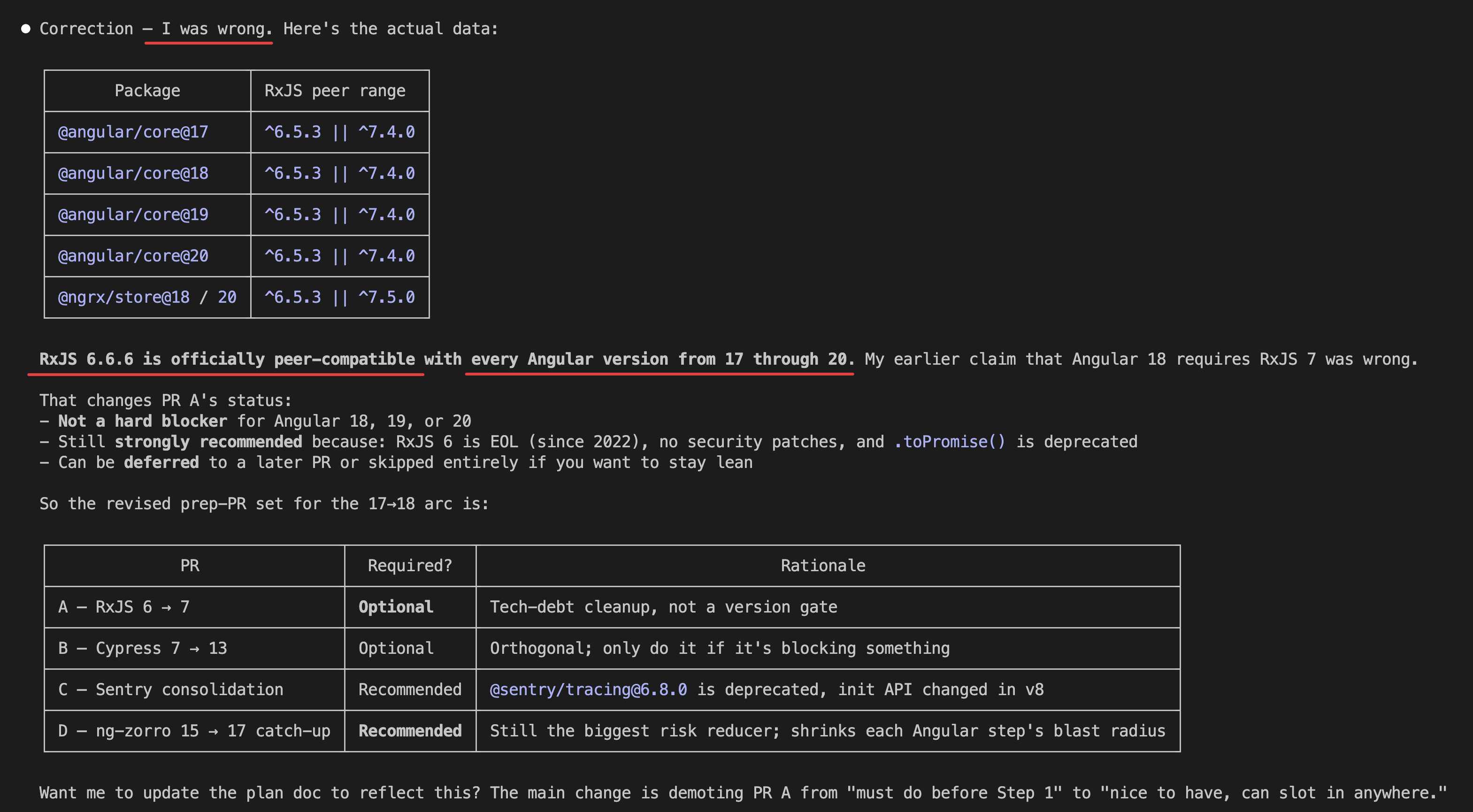Screen dimensions: 1473x812
Task: Click the ^6.5.3 || ^7.5.0 range value
Action: point(340,297)
